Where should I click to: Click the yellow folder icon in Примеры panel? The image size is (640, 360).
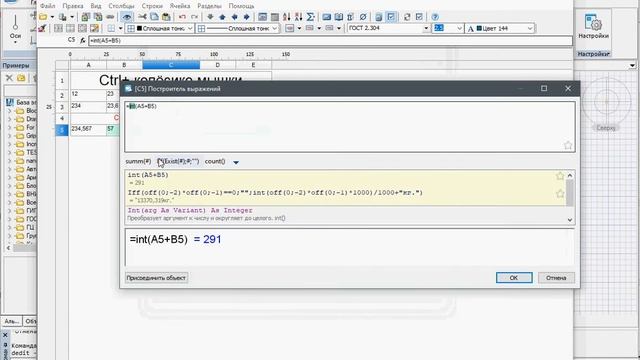coord(21,78)
